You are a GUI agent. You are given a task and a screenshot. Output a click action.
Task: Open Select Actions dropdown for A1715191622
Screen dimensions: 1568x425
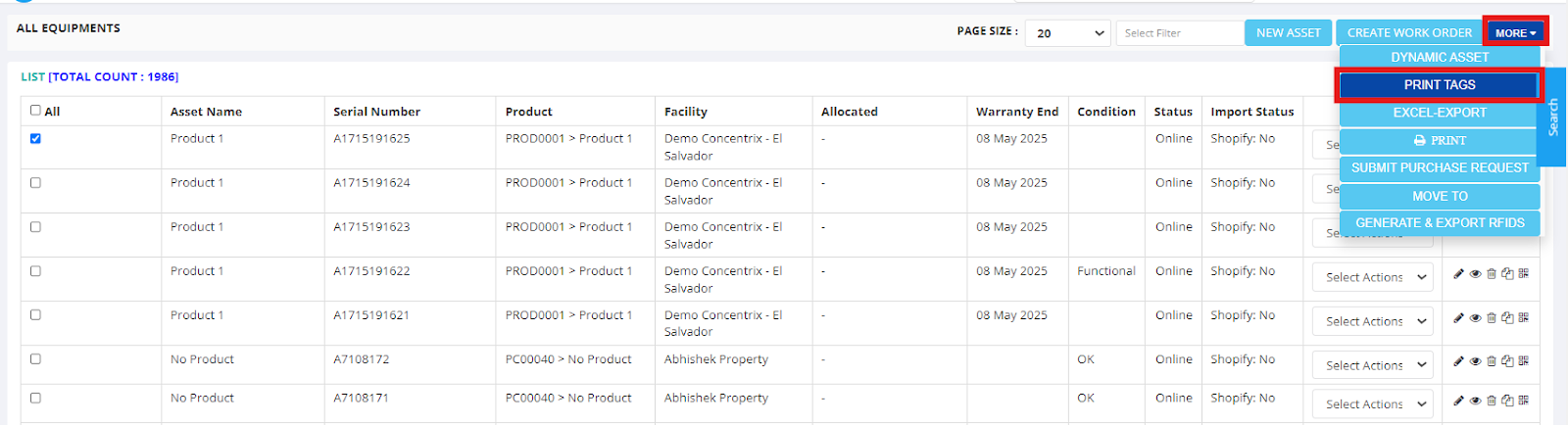(x=1373, y=278)
